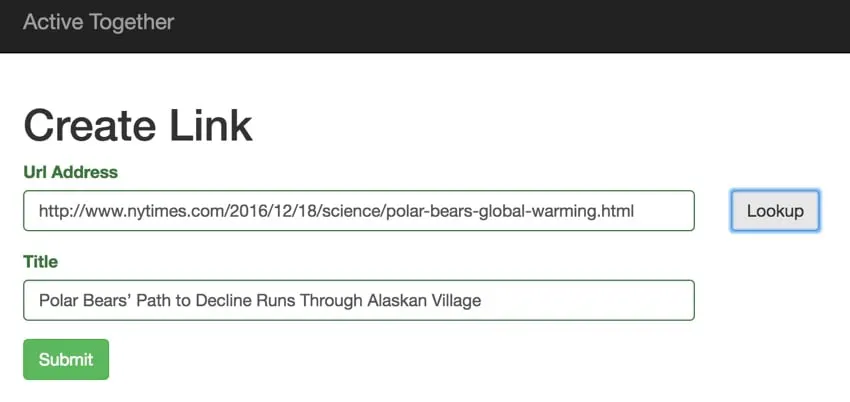Click the word Through in Title field
850x402 pixels.
point(331,300)
